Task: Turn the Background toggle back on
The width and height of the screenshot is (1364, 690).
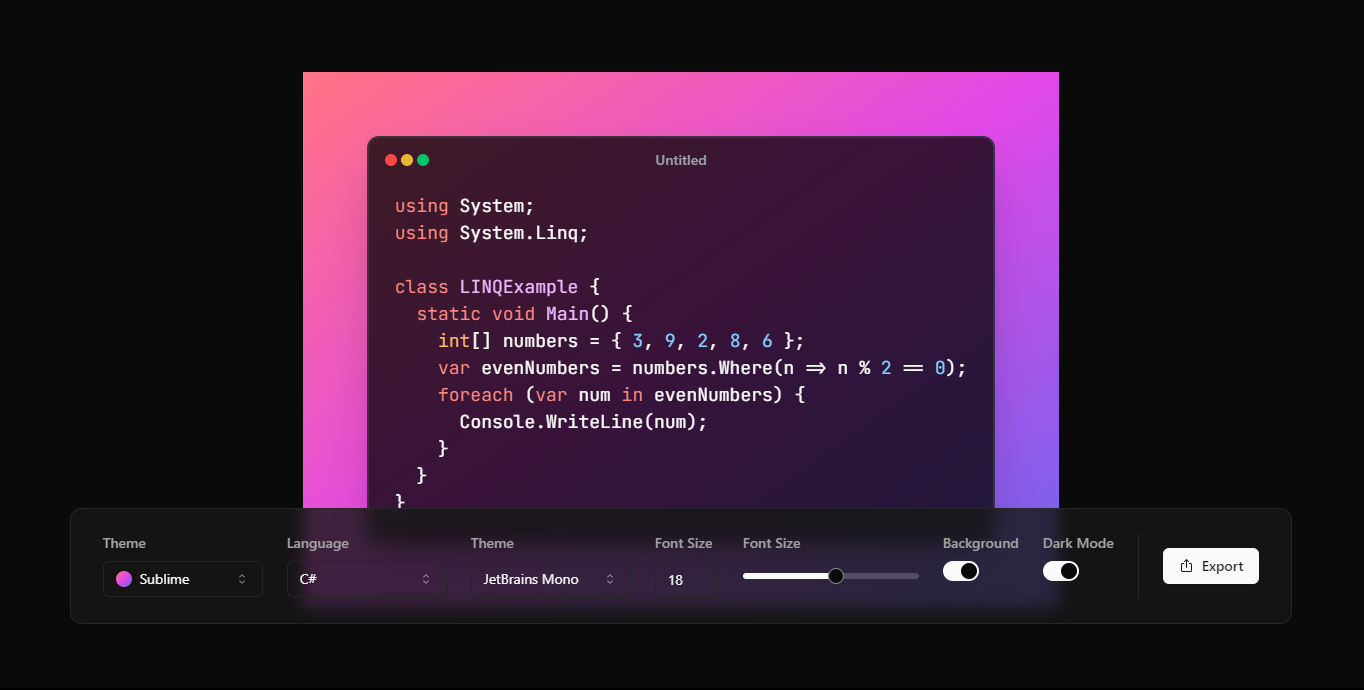Action: (x=961, y=570)
